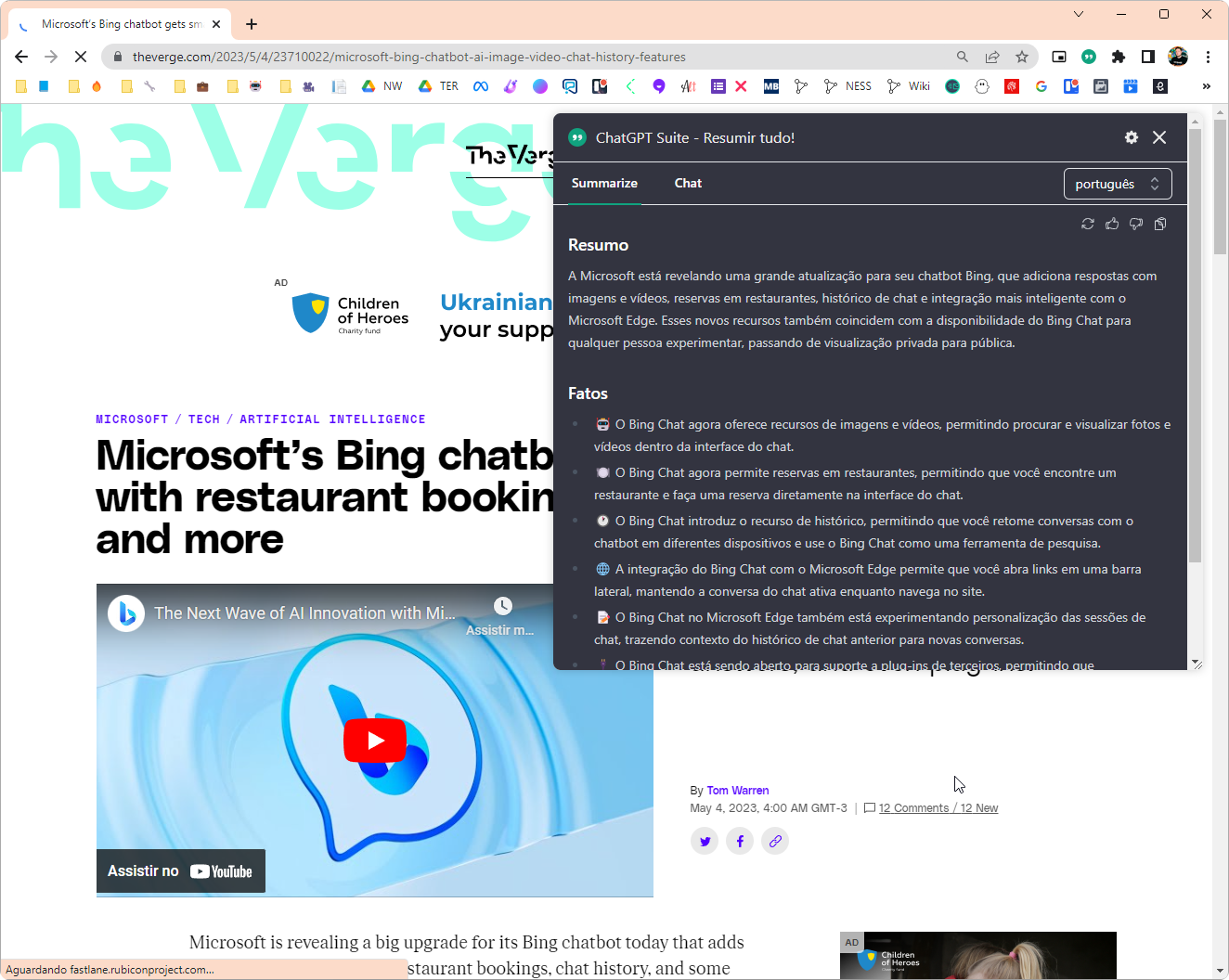Open picture-in-picture media control
Screen dimensions: 1229x980
1059,57
